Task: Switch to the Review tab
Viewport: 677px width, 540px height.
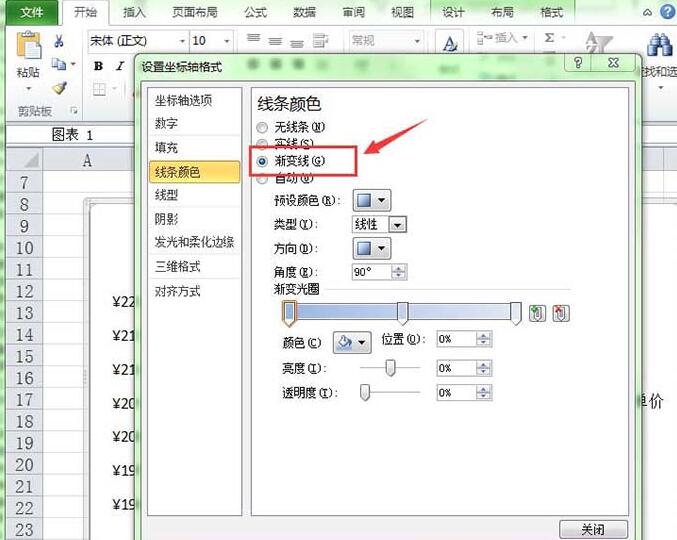Action: (x=354, y=12)
